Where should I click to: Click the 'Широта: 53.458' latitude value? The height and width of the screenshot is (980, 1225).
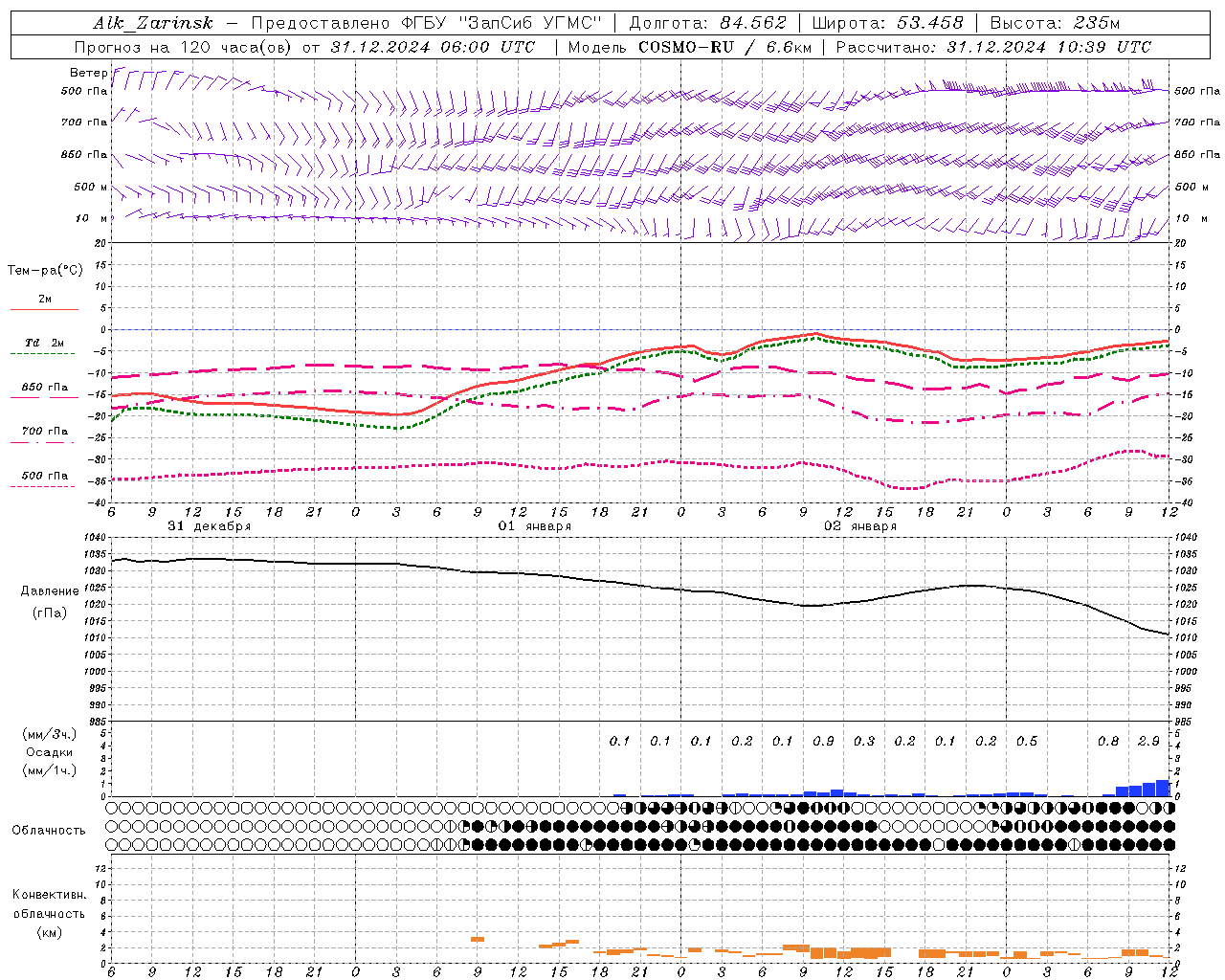[887, 23]
